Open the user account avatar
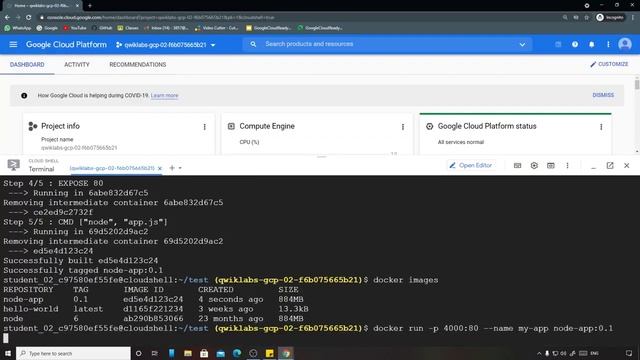The height and width of the screenshot is (360, 640). point(624,44)
